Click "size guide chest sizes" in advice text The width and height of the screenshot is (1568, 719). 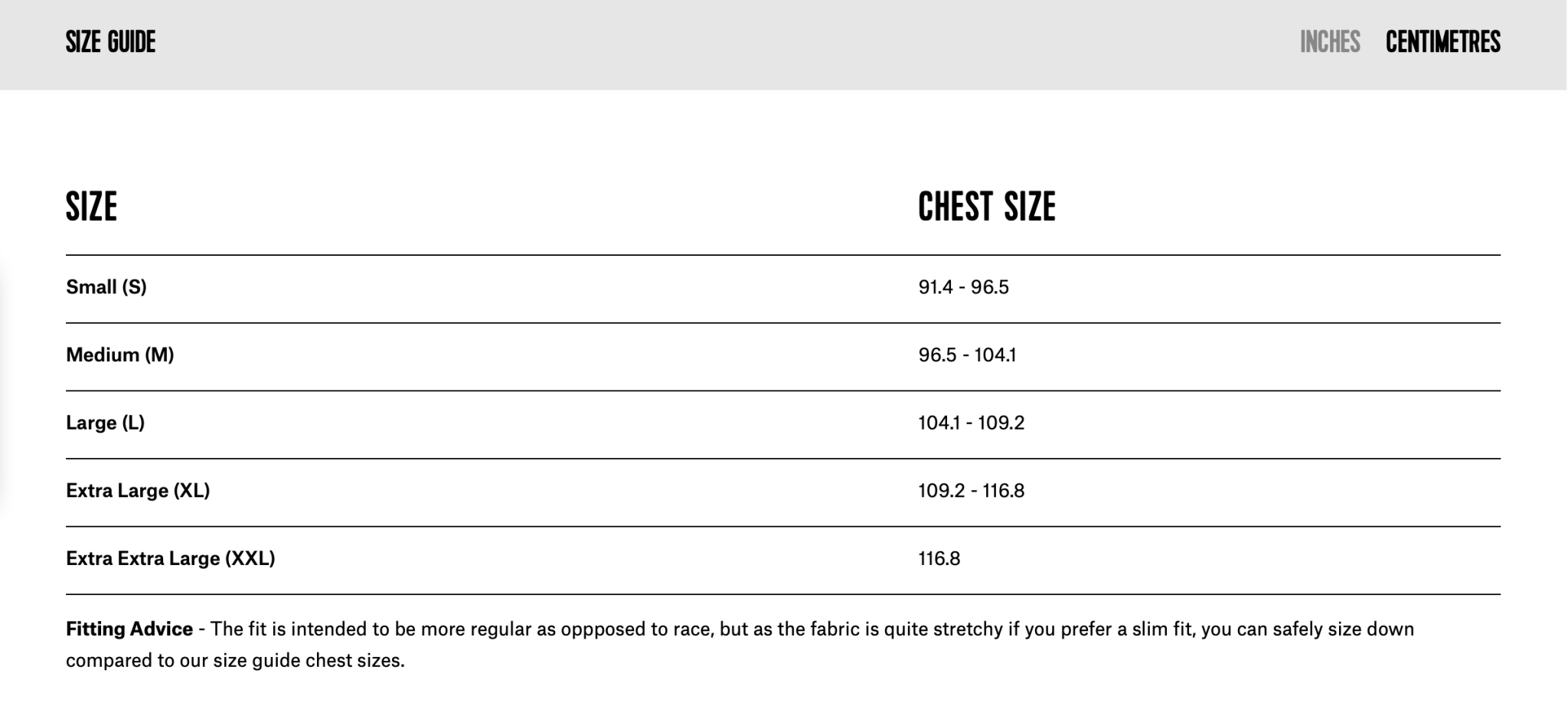[308, 661]
